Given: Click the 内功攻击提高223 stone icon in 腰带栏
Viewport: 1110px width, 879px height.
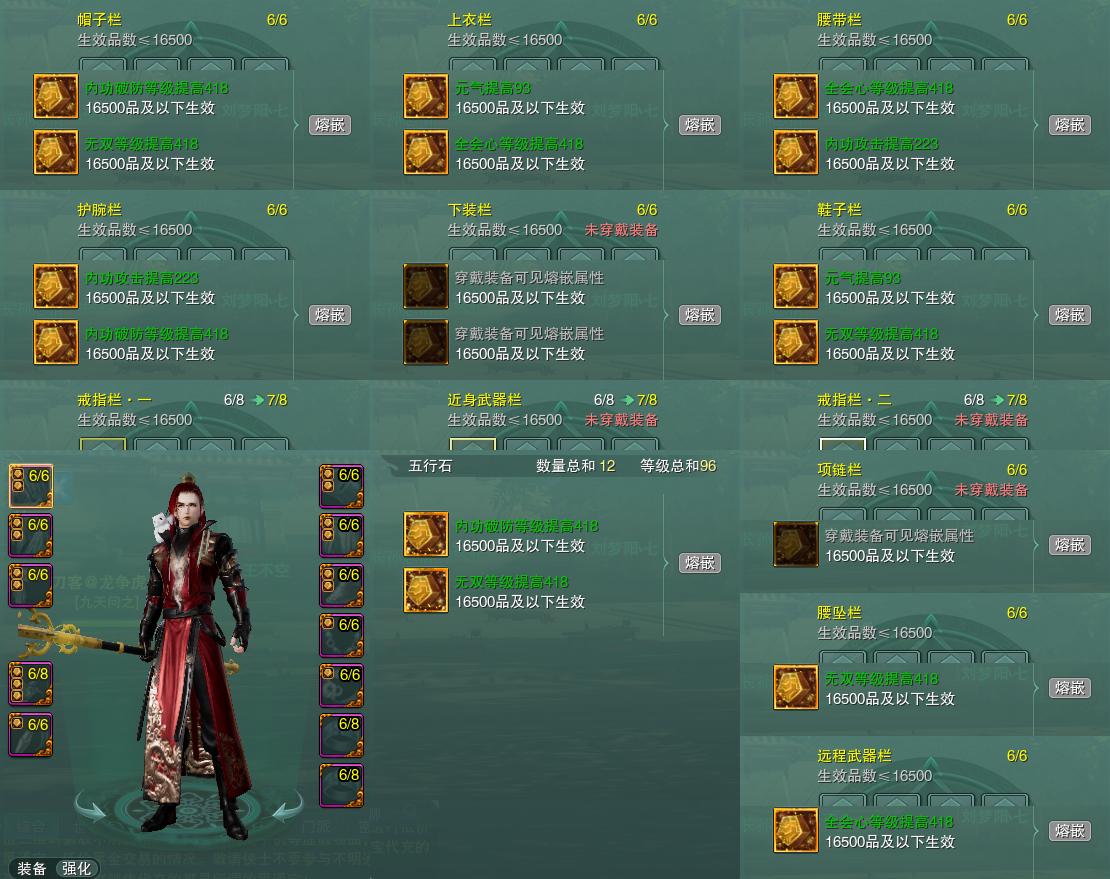Looking at the screenshot, I should click(x=796, y=152).
